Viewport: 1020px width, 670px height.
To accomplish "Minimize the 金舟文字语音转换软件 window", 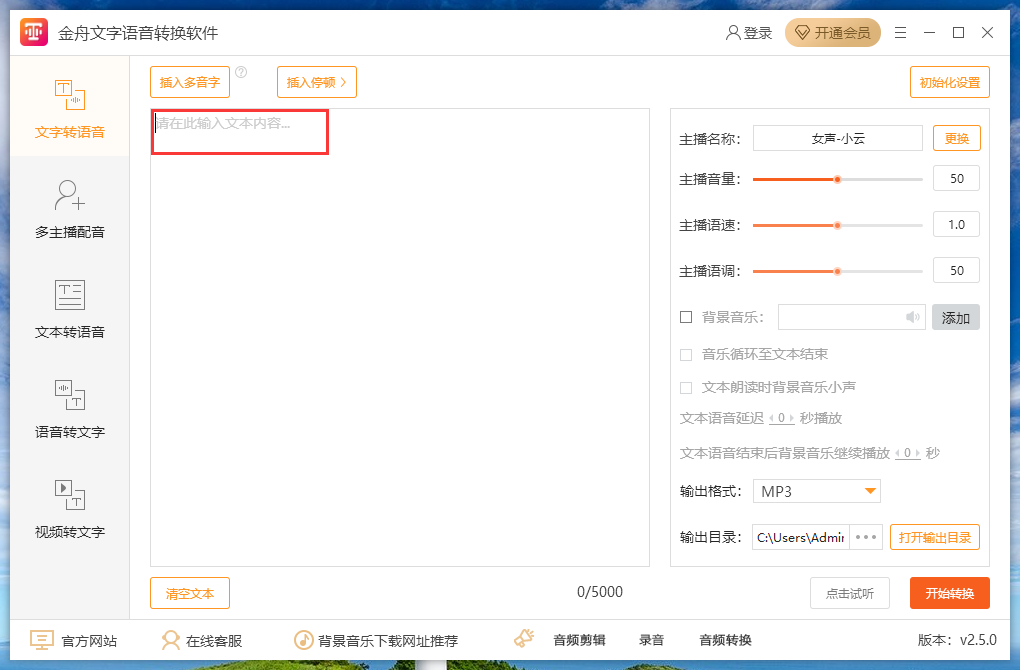I will (930, 33).
